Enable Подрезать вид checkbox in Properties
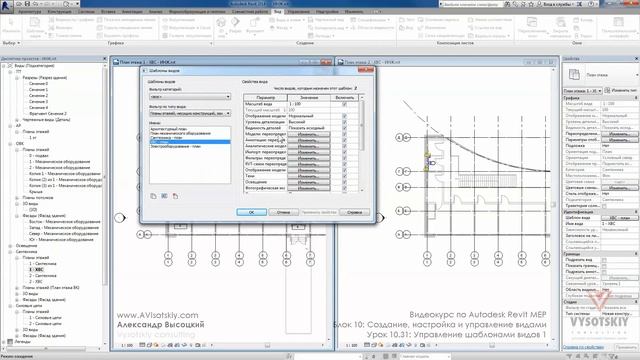Screen dimensions: 640x360 click(x=604, y=260)
